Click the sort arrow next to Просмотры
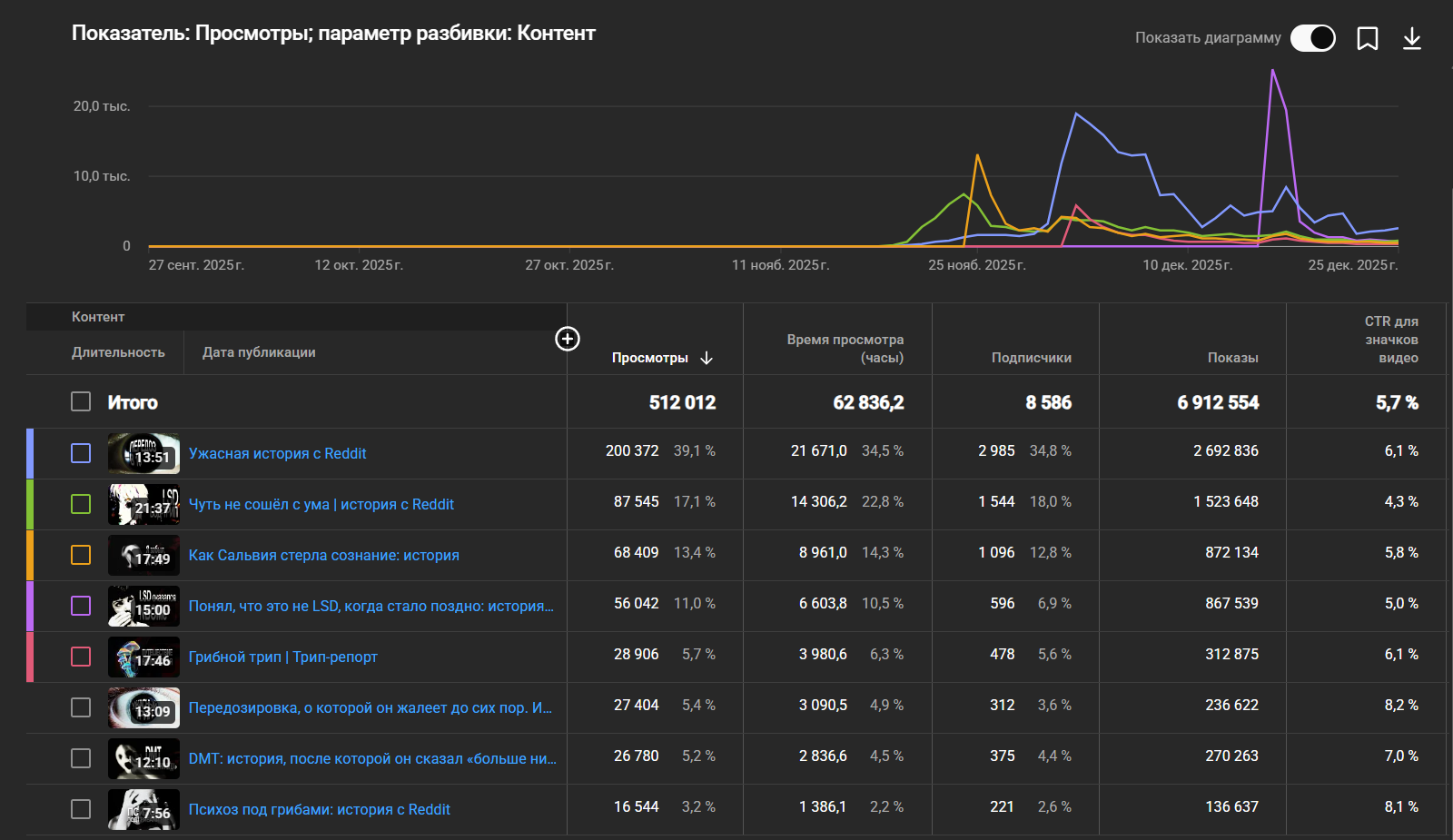The width and height of the screenshot is (1453, 840). [x=707, y=358]
